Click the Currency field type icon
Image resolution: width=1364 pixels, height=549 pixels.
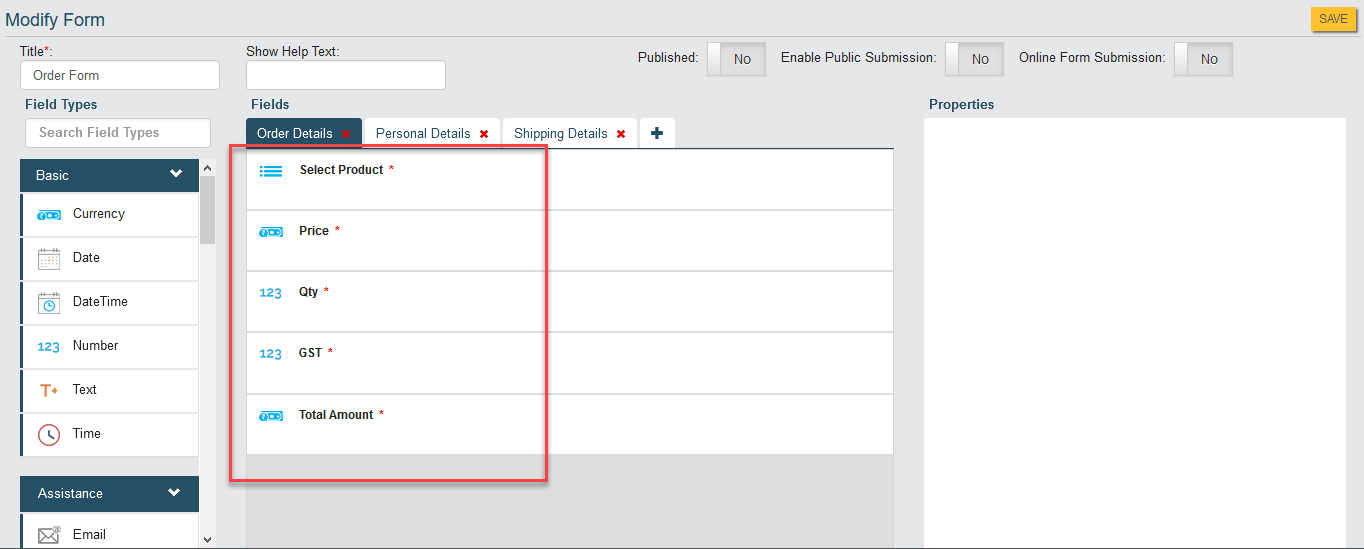click(x=49, y=214)
